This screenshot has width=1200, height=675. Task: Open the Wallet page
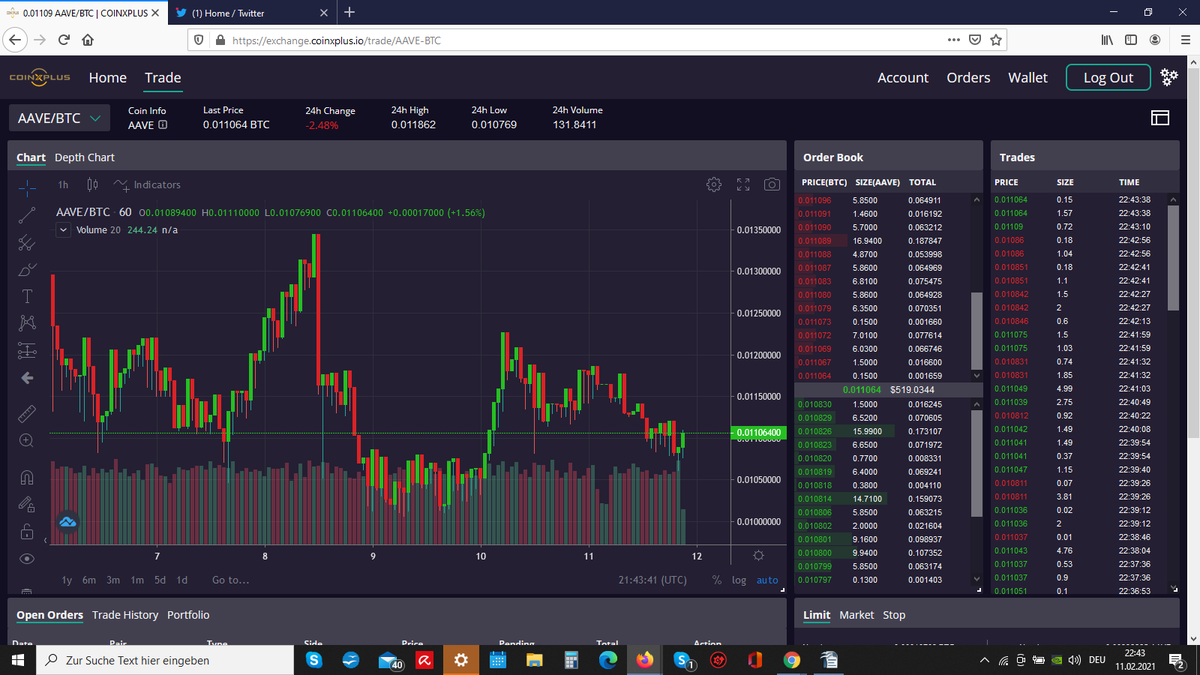pyautogui.click(x=1028, y=77)
